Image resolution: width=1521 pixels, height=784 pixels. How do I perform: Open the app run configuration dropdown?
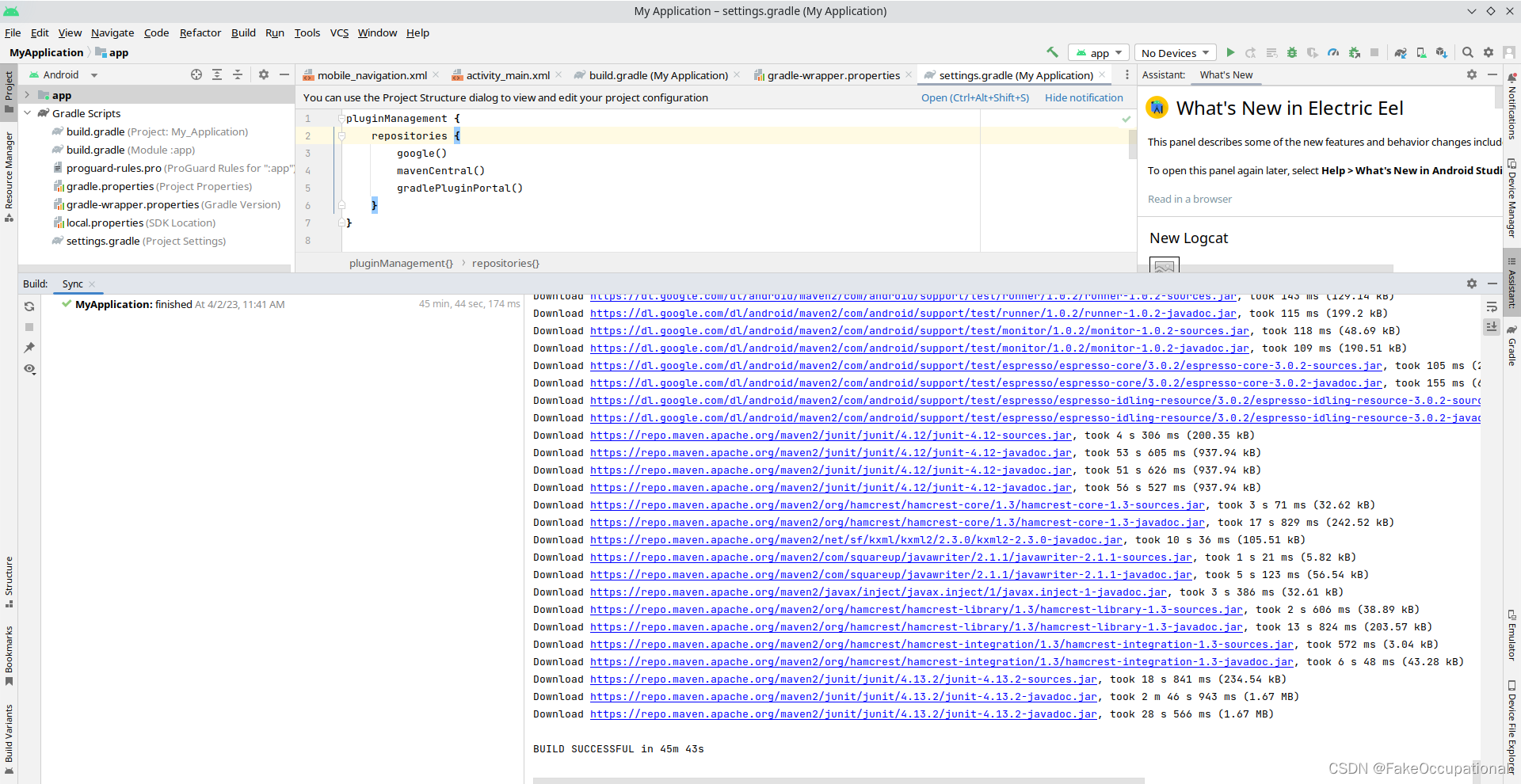coord(1098,53)
